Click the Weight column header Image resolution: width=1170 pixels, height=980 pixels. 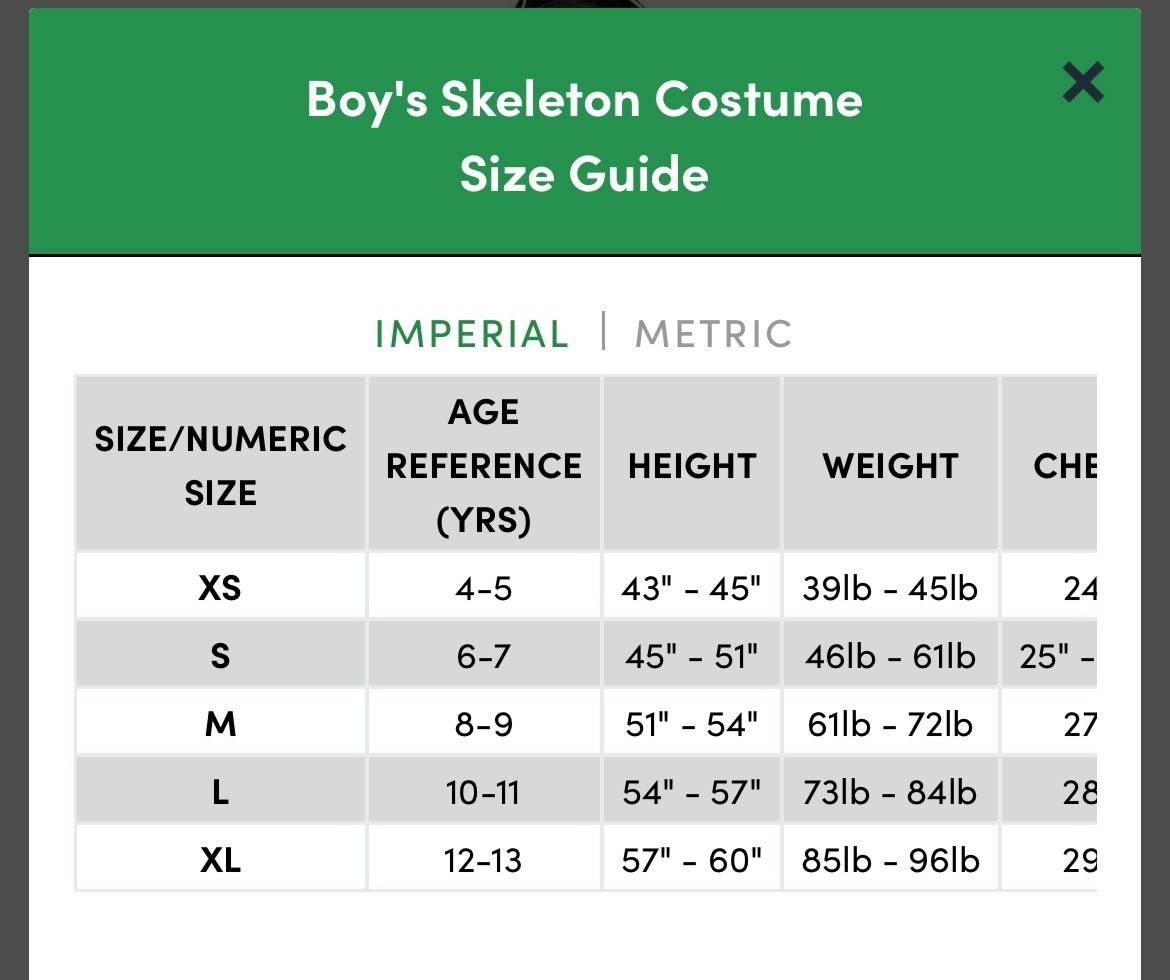890,466
